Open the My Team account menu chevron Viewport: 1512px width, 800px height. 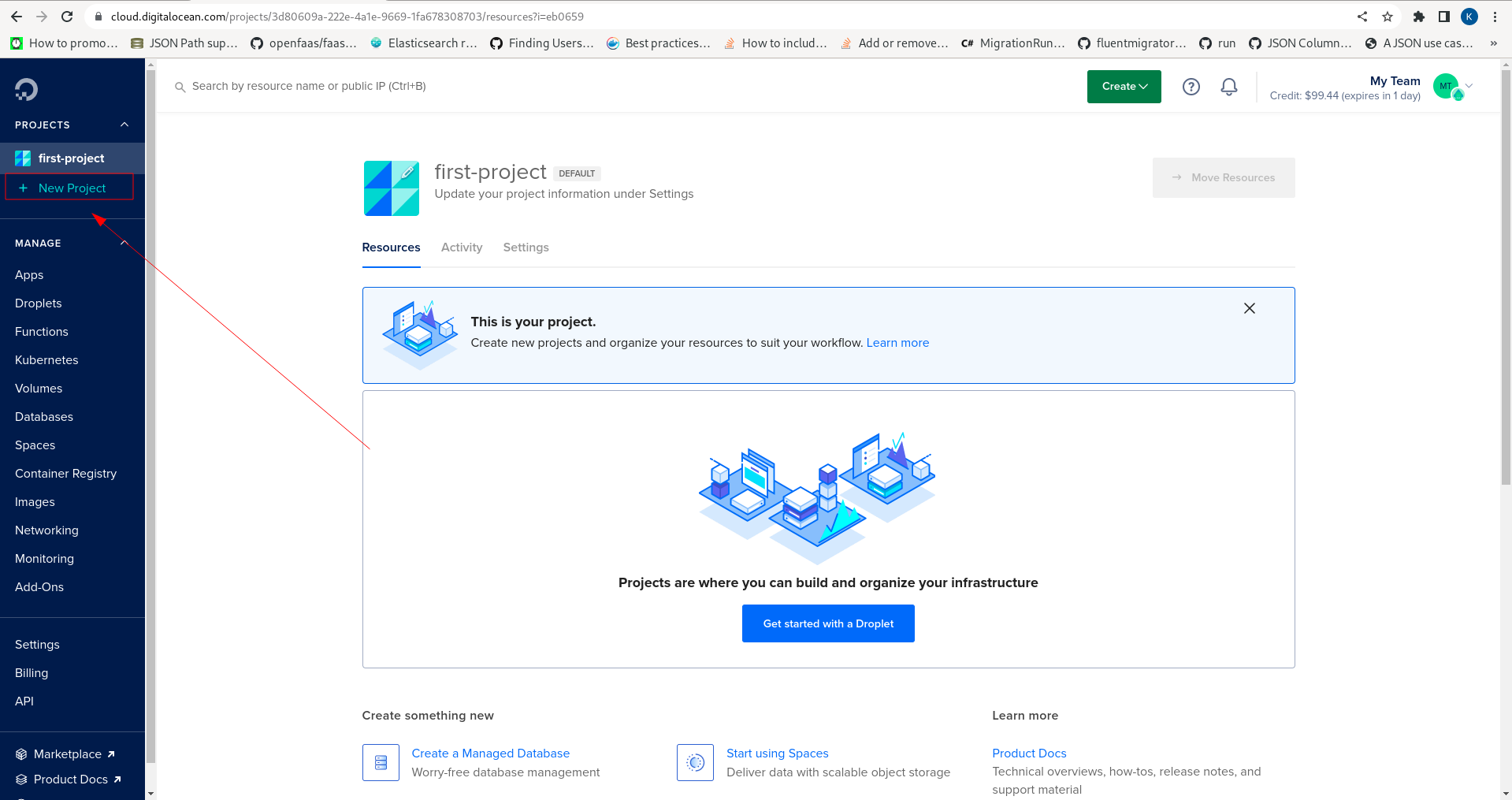click(x=1469, y=86)
